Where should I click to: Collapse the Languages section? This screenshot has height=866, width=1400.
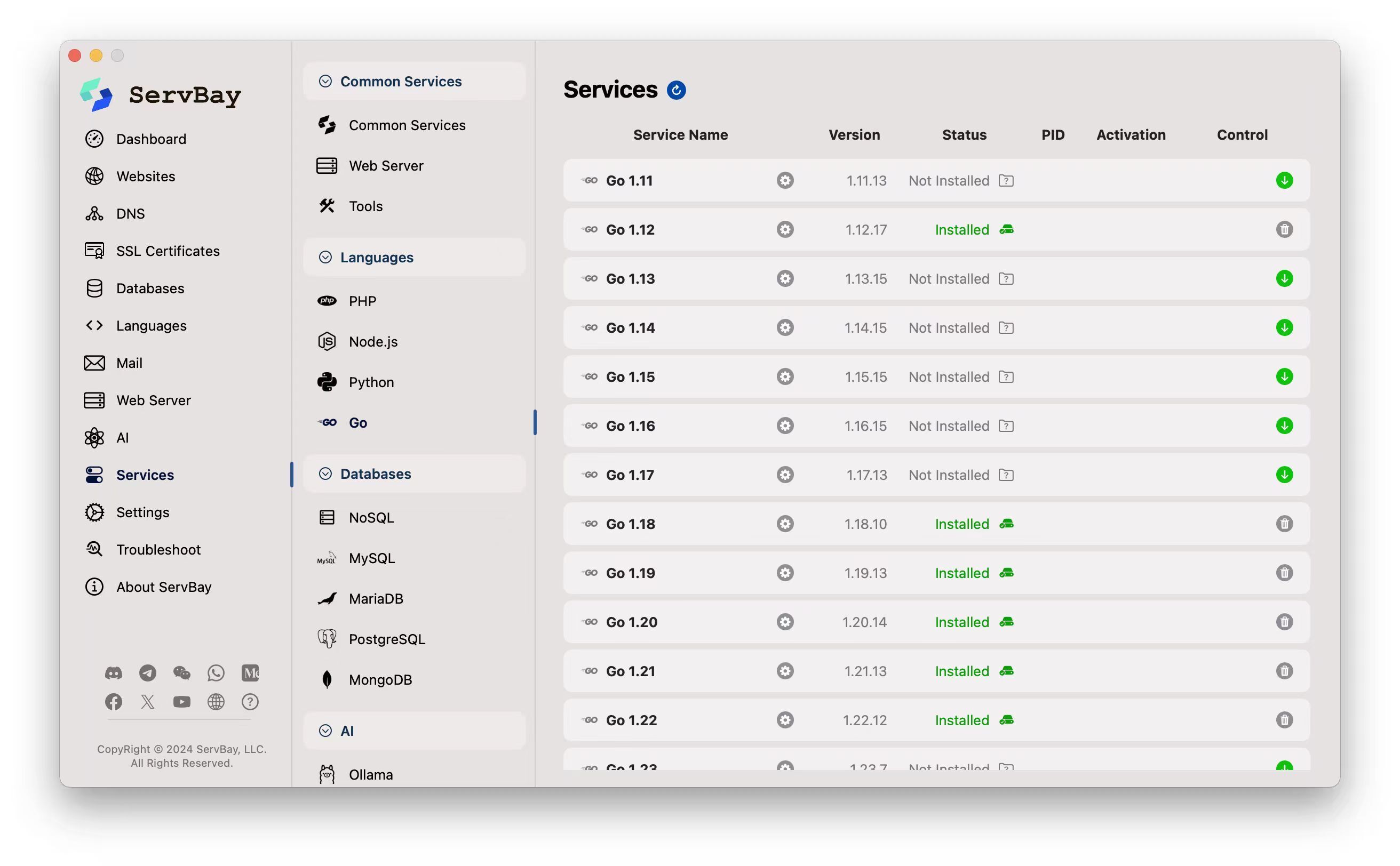(x=325, y=257)
